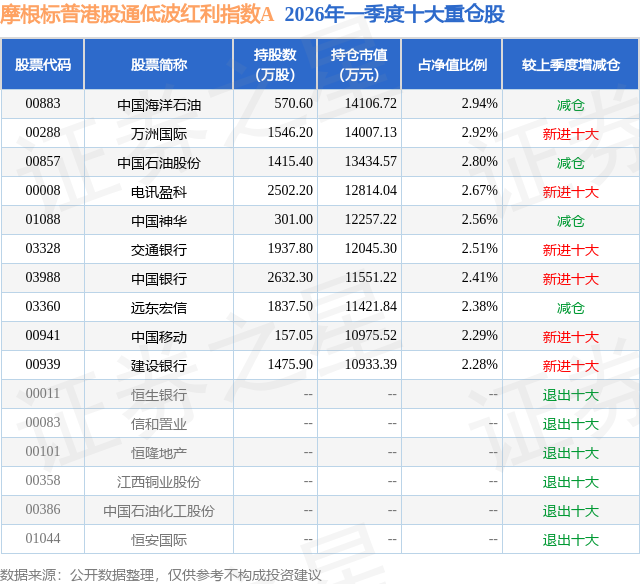Select the 电讯盈科 row name
The image size is (640, 584).
click(159, 192)
